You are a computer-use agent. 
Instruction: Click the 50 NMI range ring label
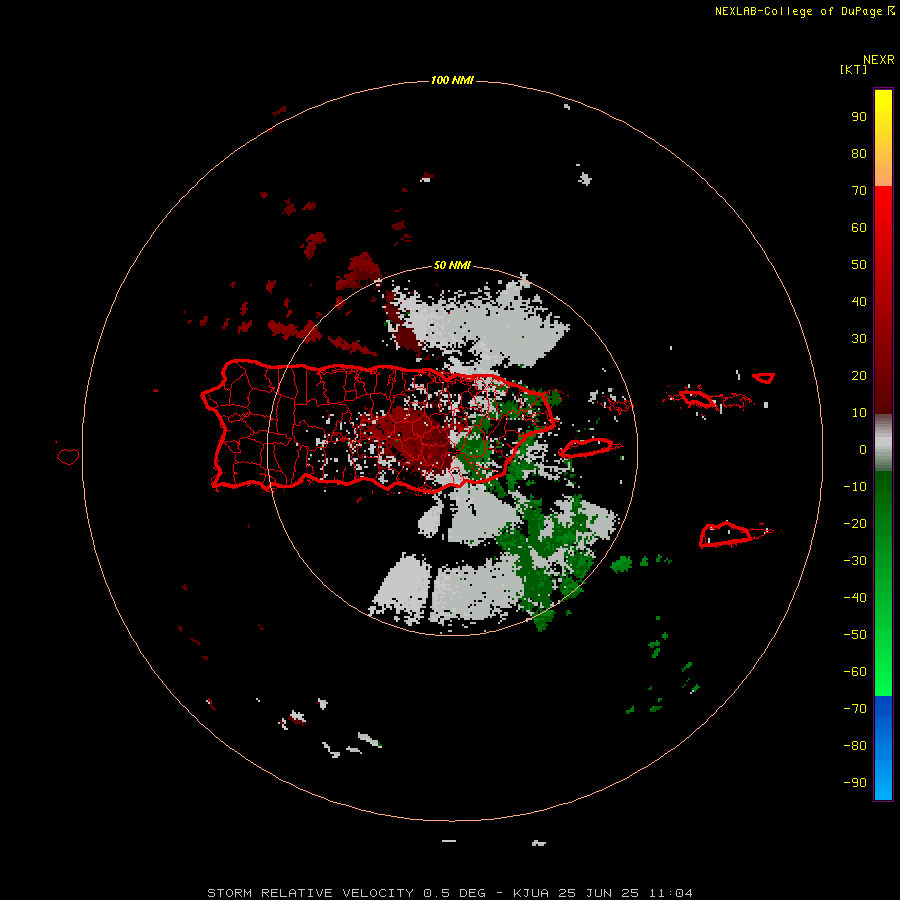[x=452, y=265]
